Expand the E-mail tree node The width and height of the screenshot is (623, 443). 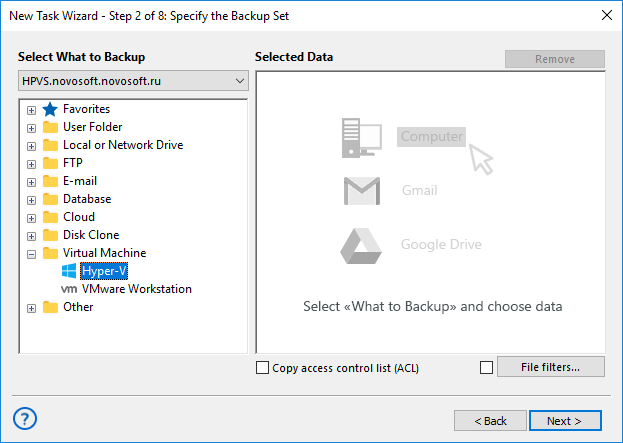coord(31,182)
